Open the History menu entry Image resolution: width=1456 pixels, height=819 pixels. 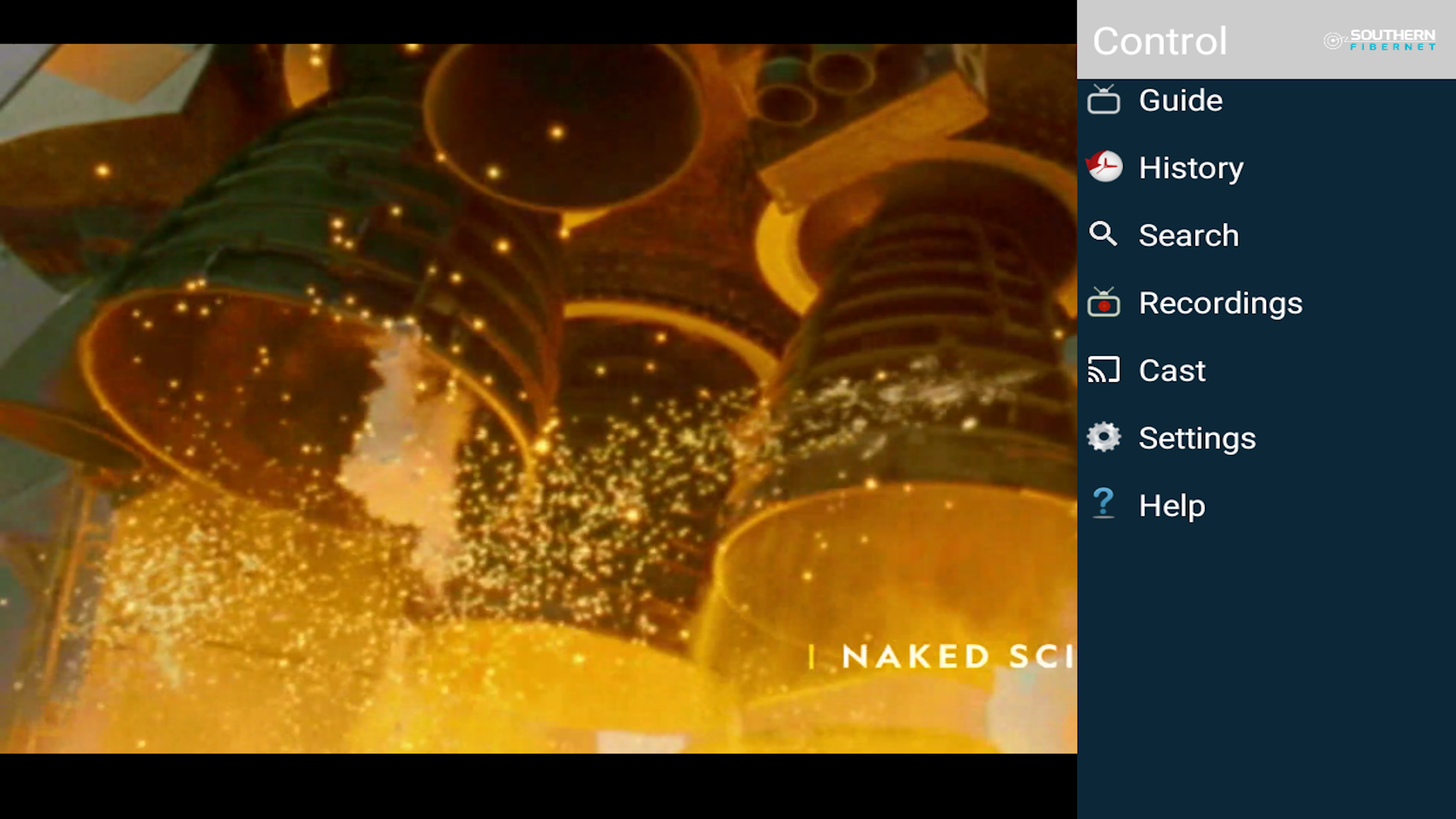click(x=1191, y=168)
